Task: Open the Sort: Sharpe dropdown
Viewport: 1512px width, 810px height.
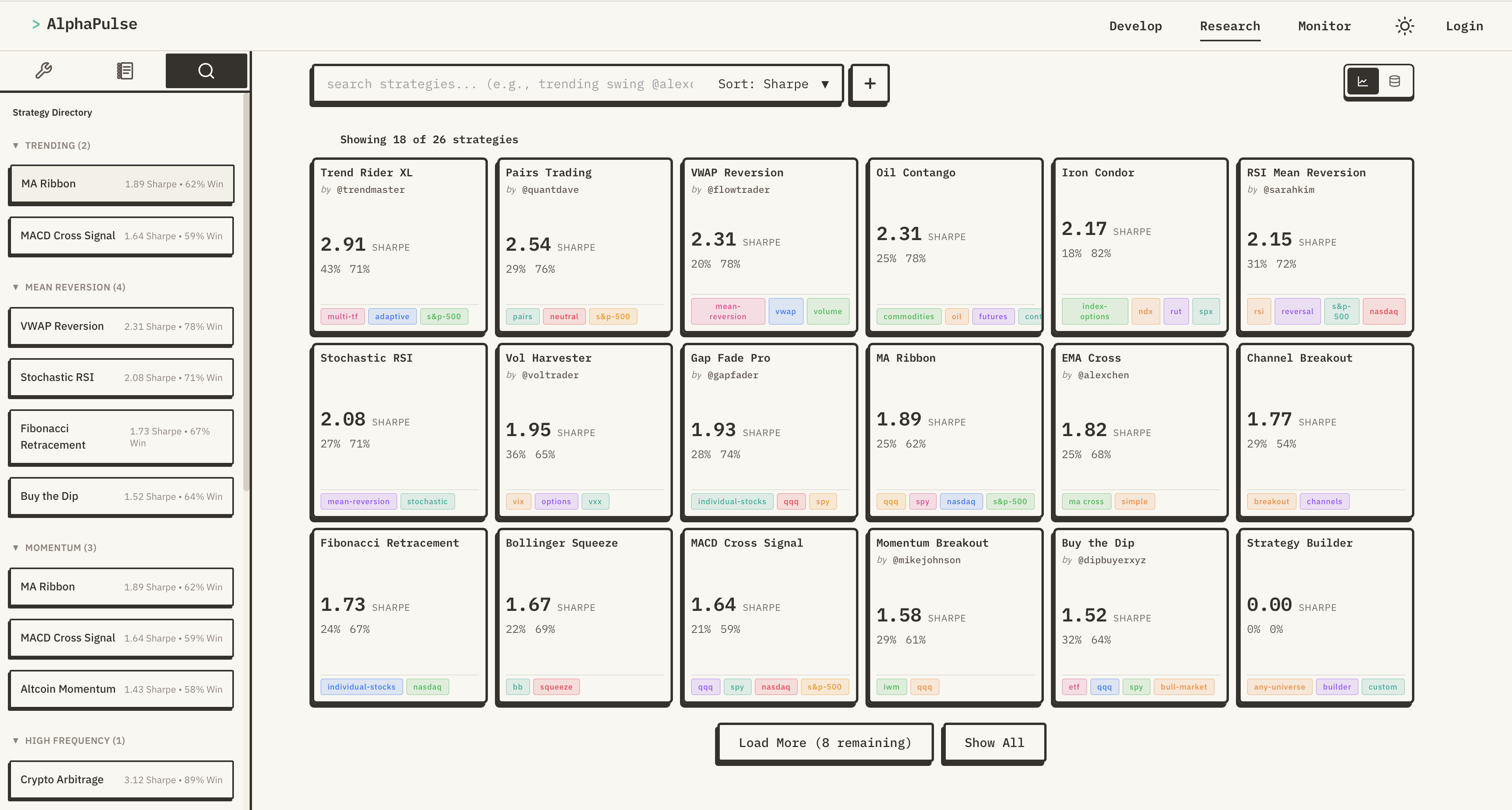Action: (773, 85)
